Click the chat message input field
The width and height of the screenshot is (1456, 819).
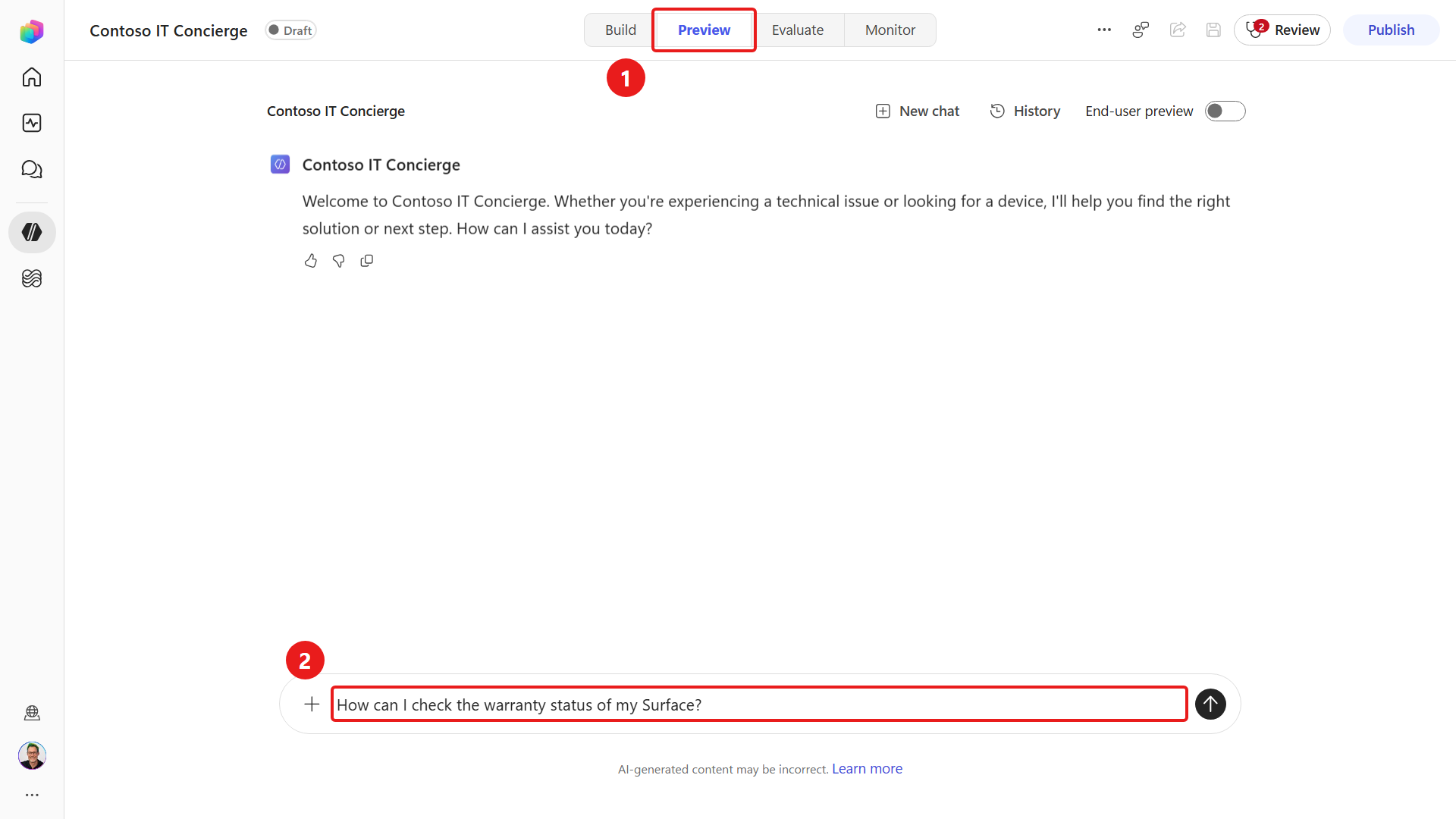759,704
